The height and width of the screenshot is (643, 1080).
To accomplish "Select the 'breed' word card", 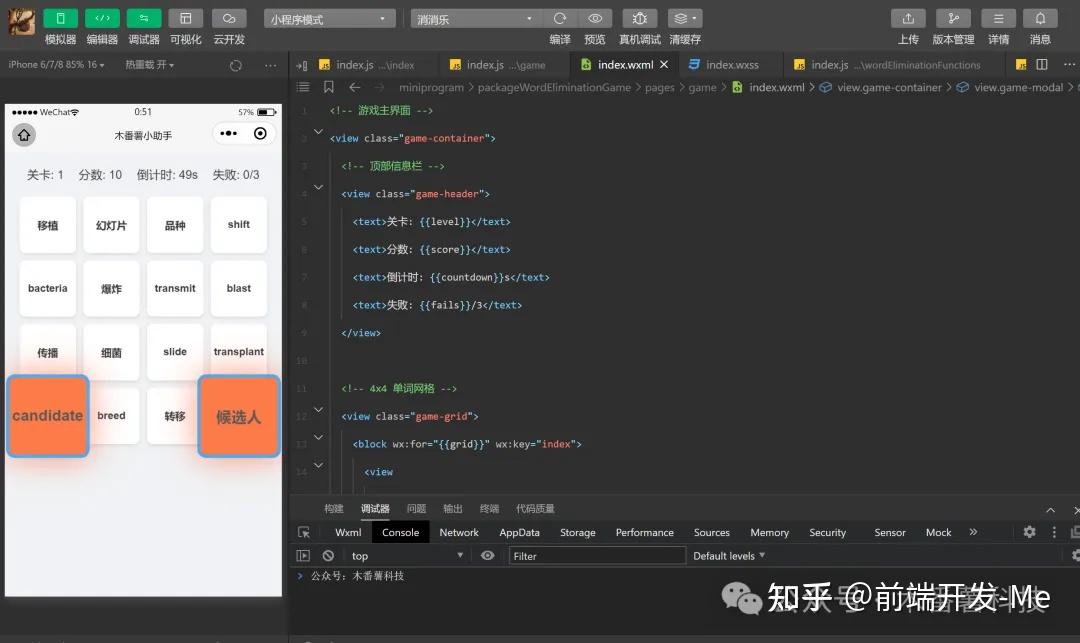I will tap(112, 416).
